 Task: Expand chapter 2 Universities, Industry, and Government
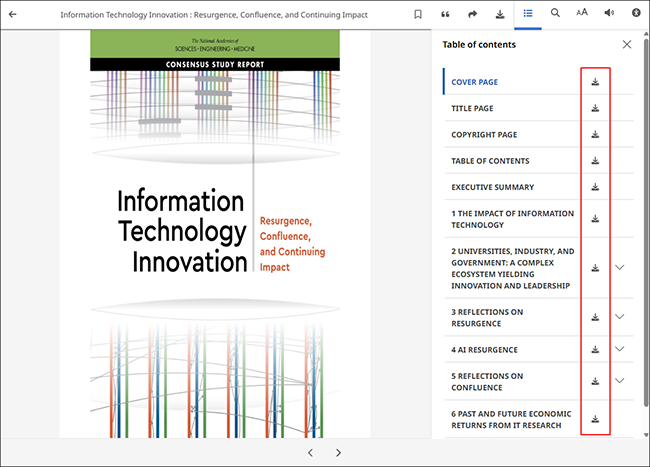619,267
